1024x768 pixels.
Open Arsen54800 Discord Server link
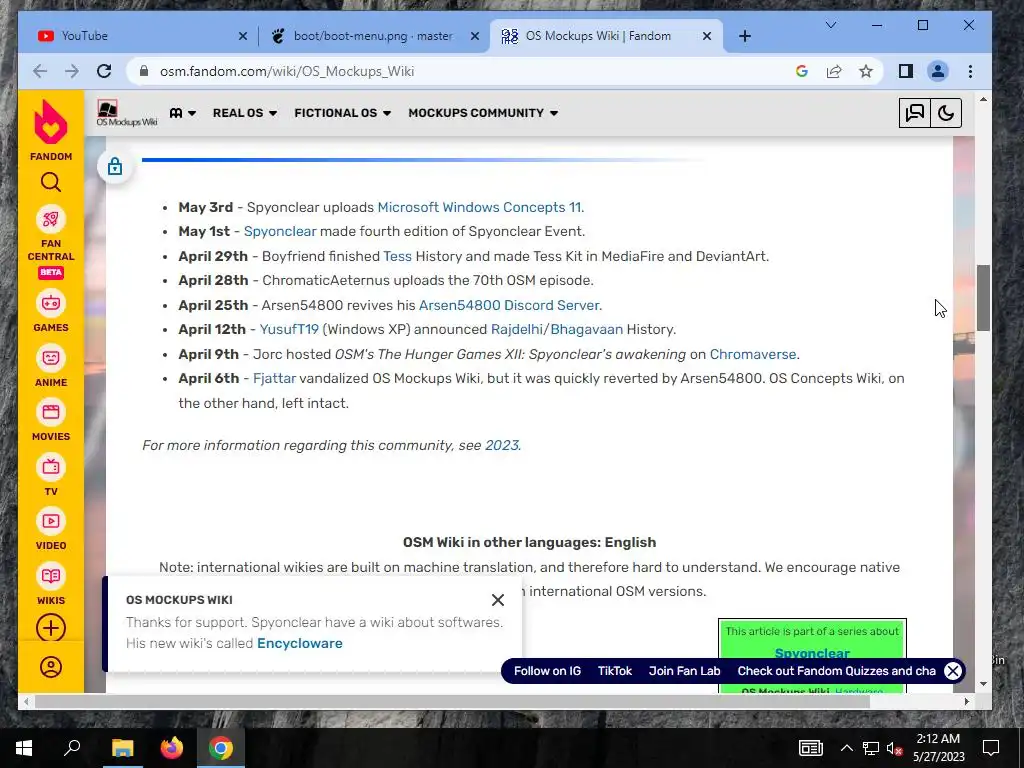tap(509, 305)
